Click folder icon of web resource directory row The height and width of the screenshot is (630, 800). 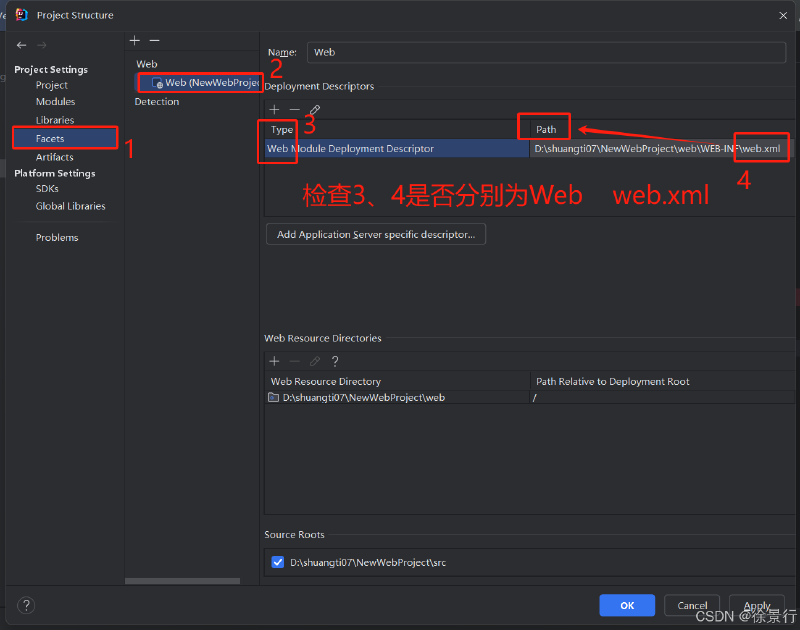click(x=273, y=397)
